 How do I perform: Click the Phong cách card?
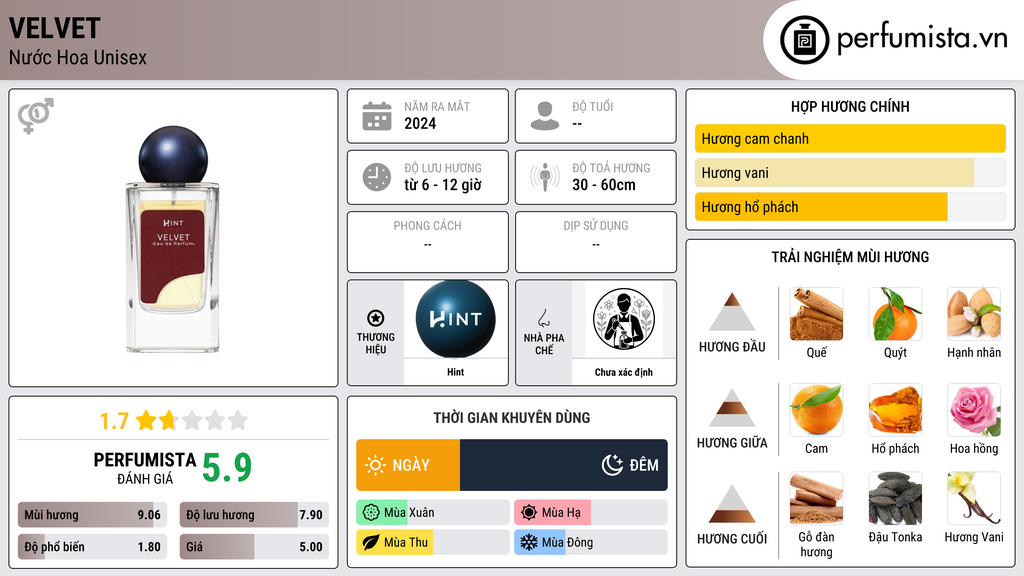[428, 242]
